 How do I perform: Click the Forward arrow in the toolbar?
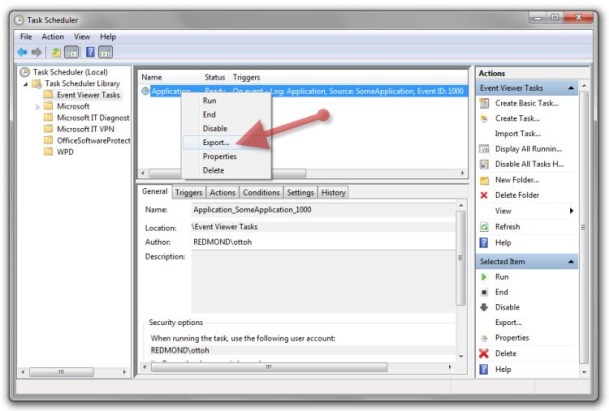[x=38, y=52]
